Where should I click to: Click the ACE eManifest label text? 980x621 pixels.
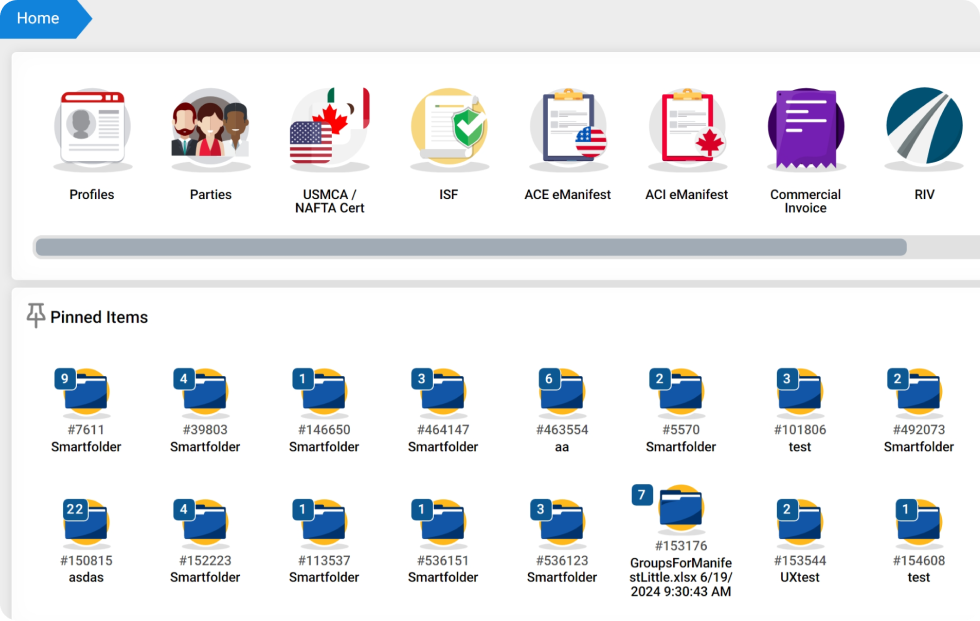568,194
